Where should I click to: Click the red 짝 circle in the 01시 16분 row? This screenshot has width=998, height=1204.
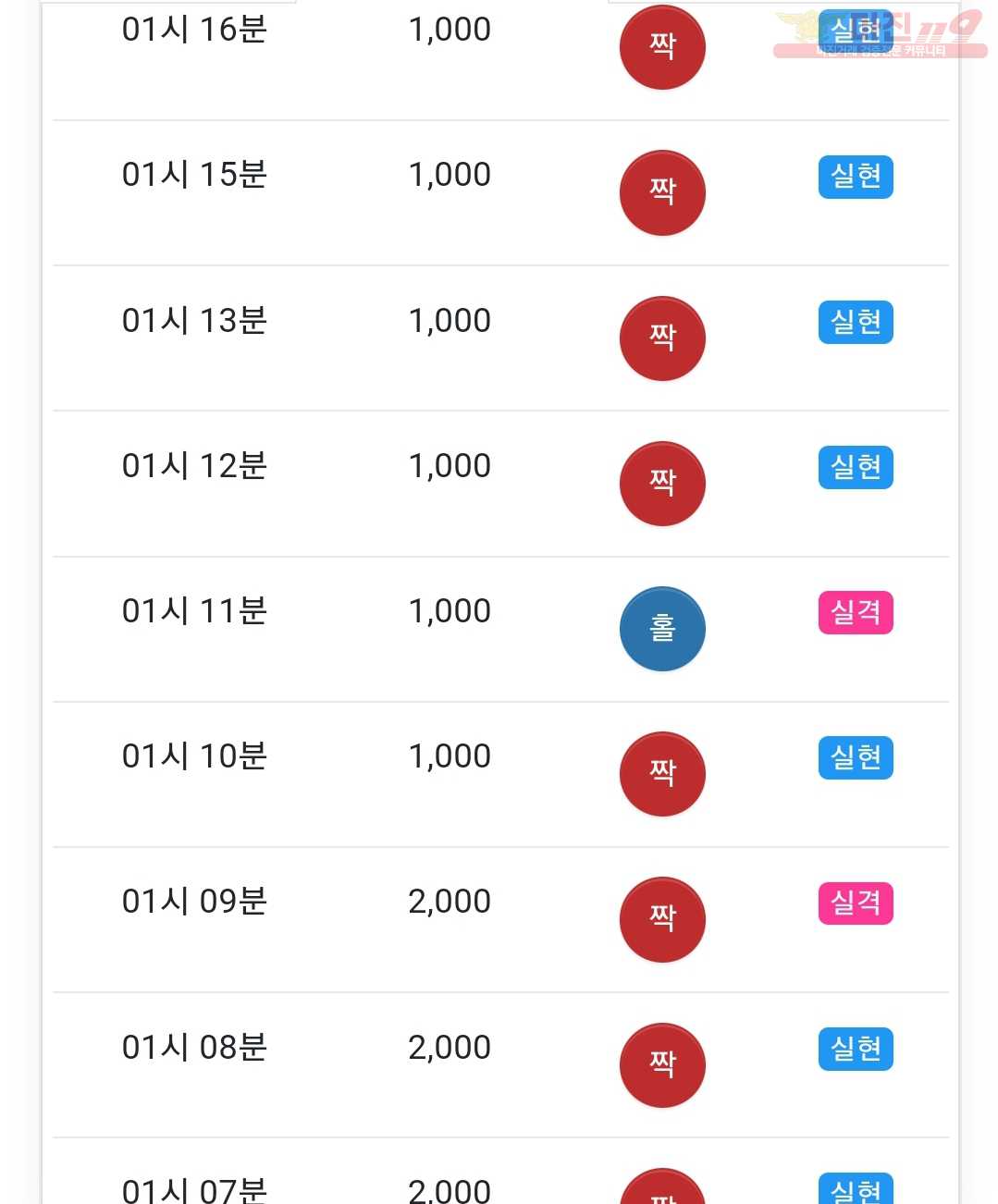click(x=662, y=47)
